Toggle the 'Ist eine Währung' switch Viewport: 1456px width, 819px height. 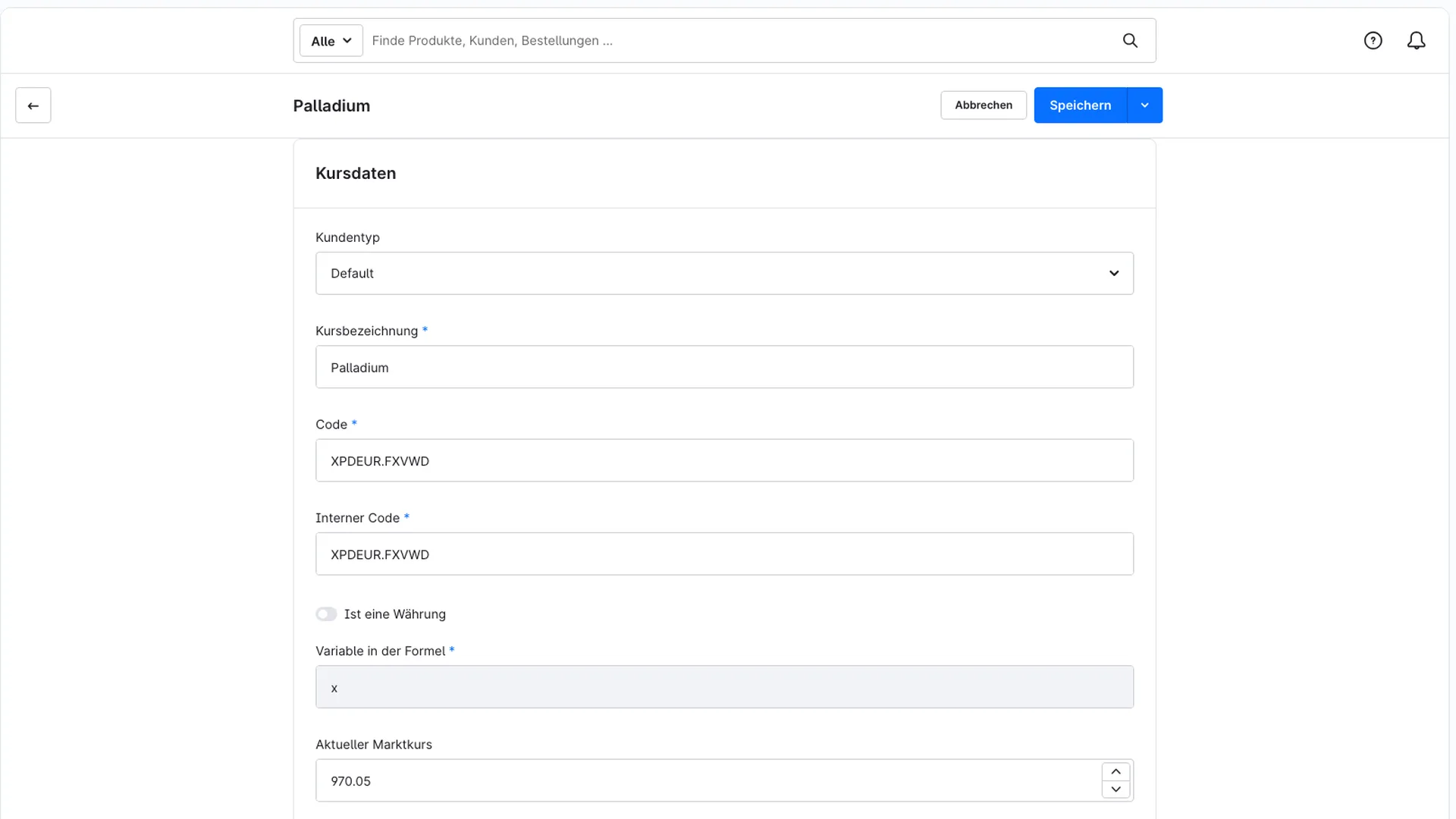tap(326, 614)
